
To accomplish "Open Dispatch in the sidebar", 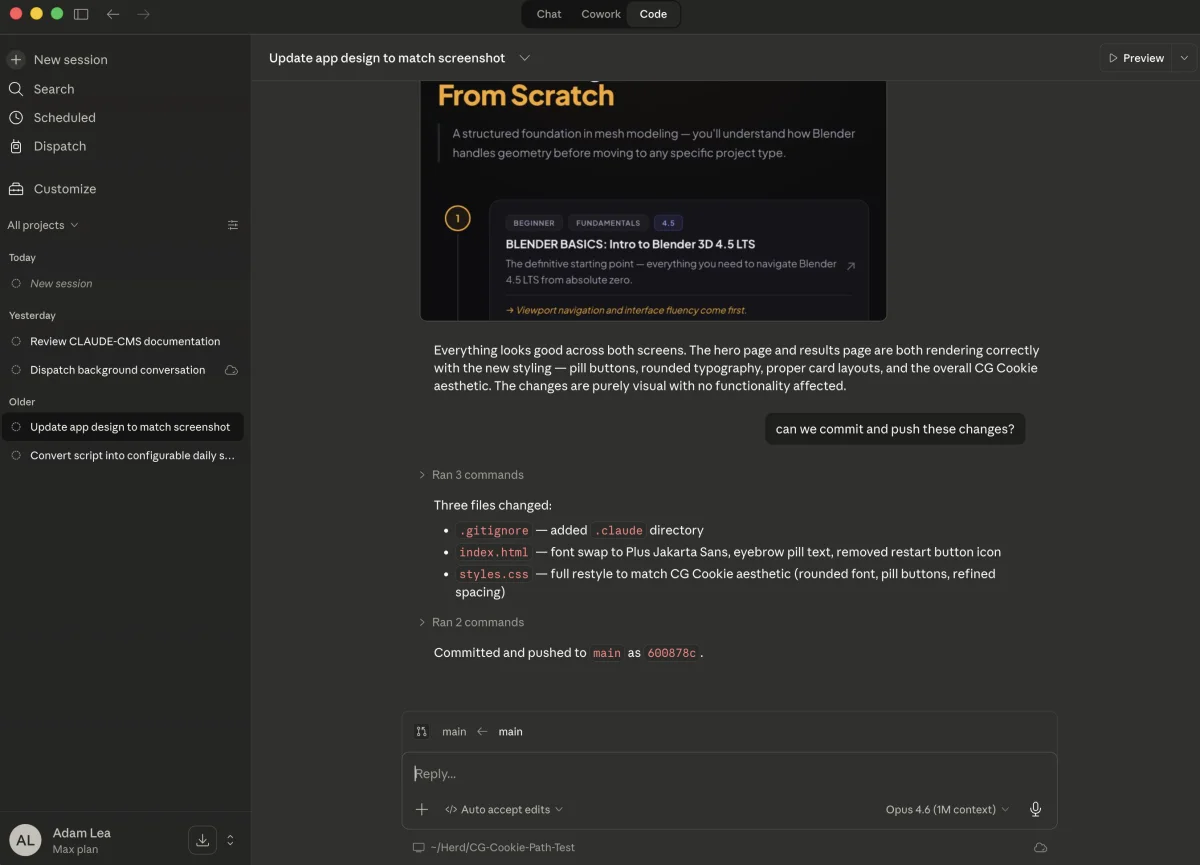I will click(59, 146).
